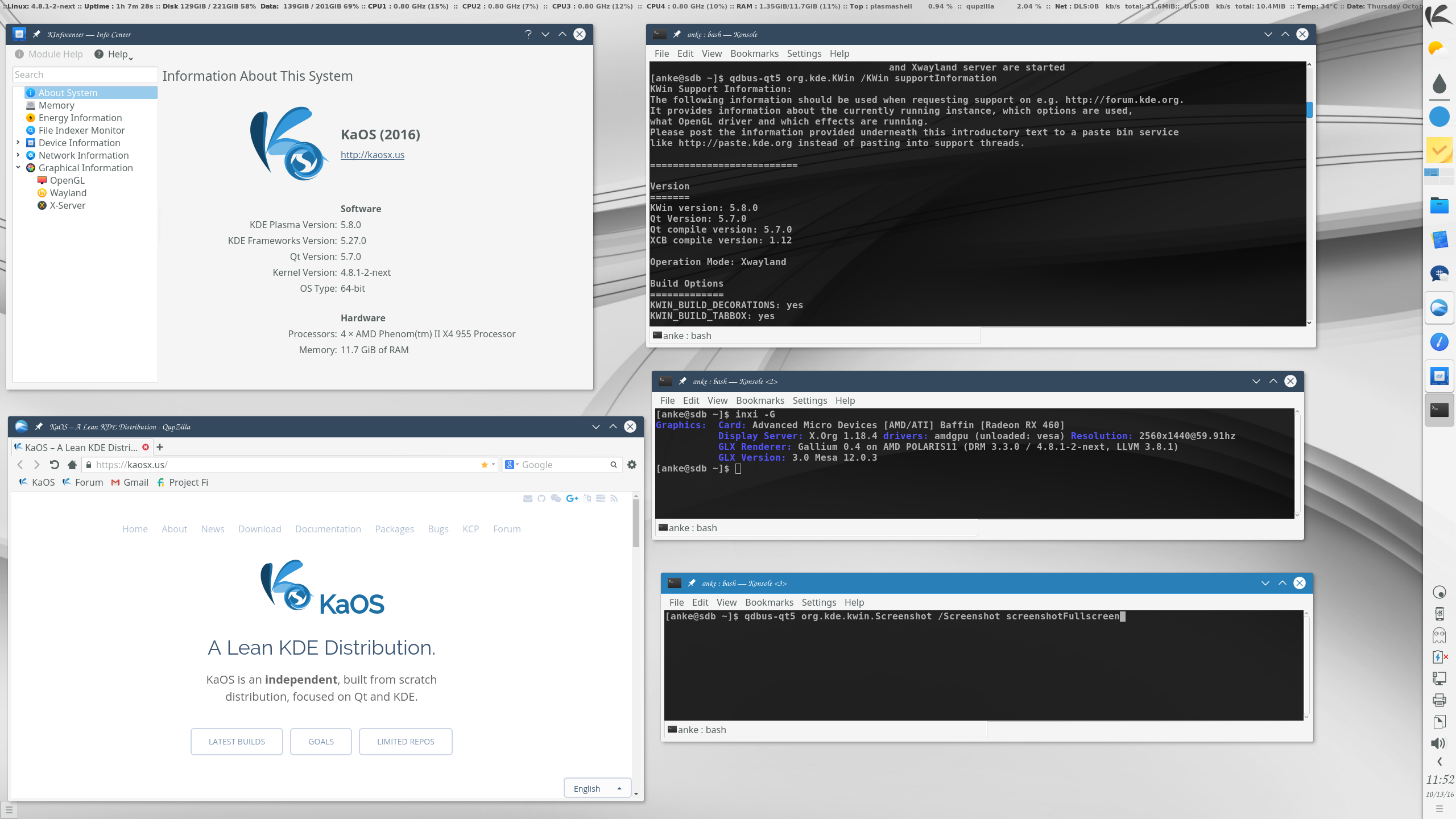The width and height of the screenshot is (1456, 819).
Task: Open the blue text editor document icon in the panel
Action: (x=1439, y=239)
